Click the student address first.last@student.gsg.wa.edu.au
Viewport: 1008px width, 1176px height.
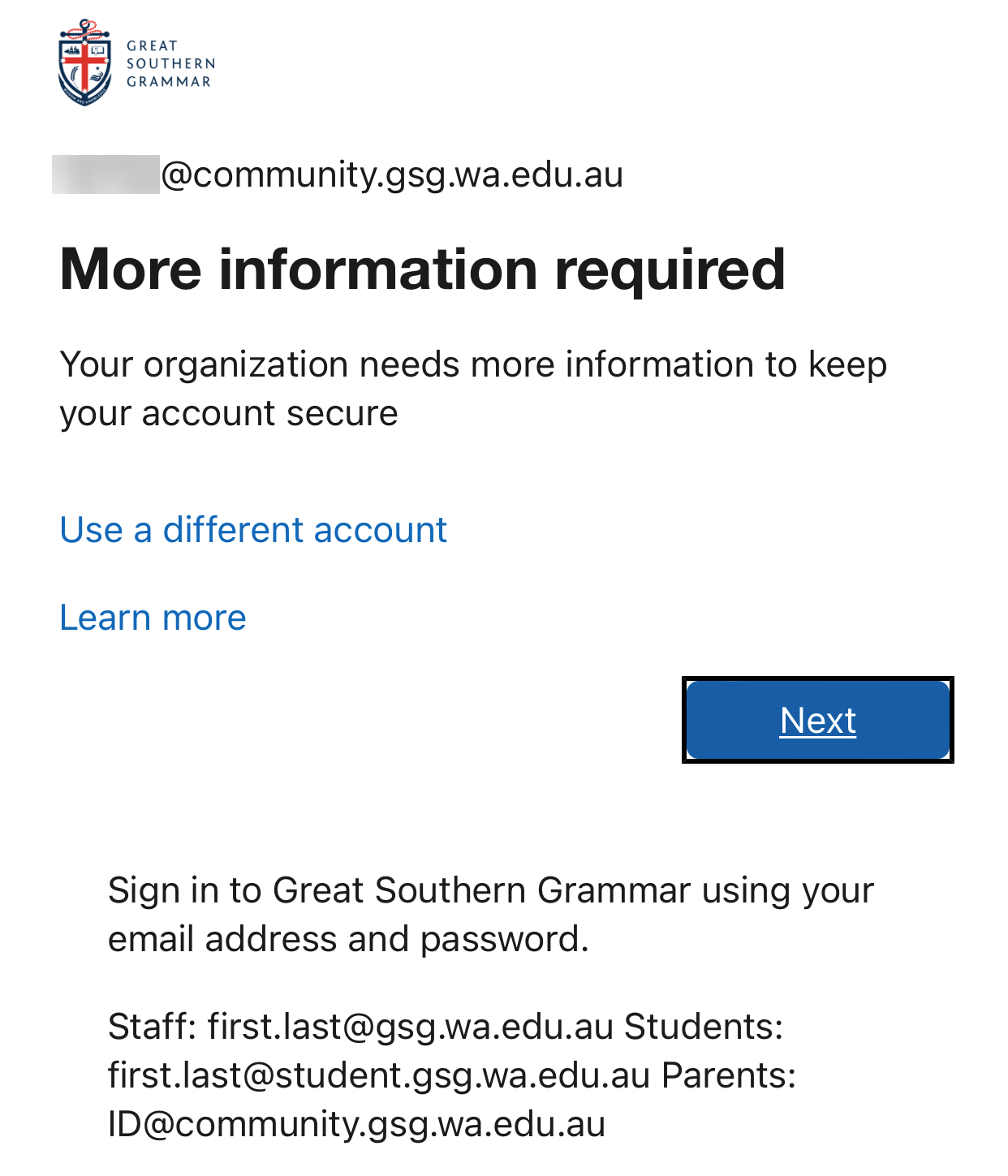[379, 1075]
